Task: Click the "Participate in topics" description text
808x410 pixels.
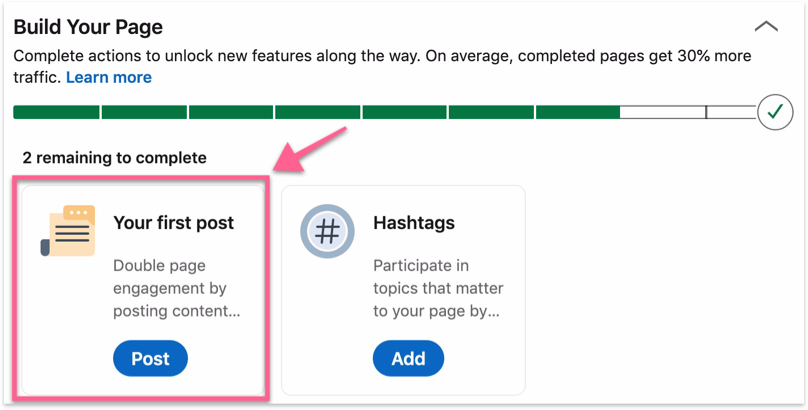Action: coord(437,288)
